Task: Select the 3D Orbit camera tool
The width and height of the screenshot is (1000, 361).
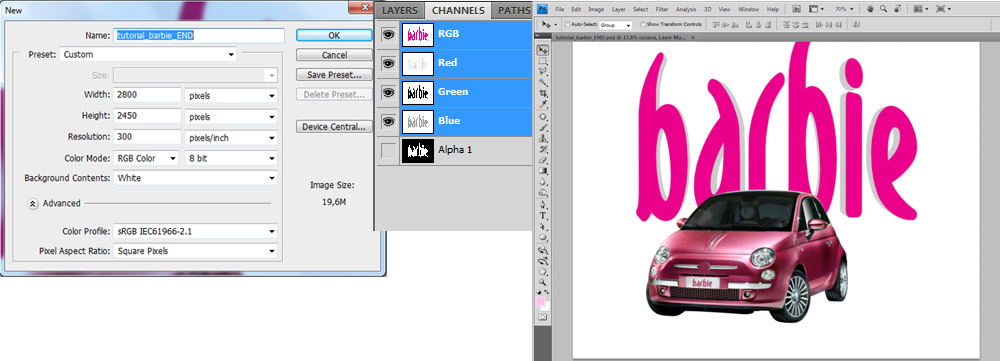Action: pos(543,260)
